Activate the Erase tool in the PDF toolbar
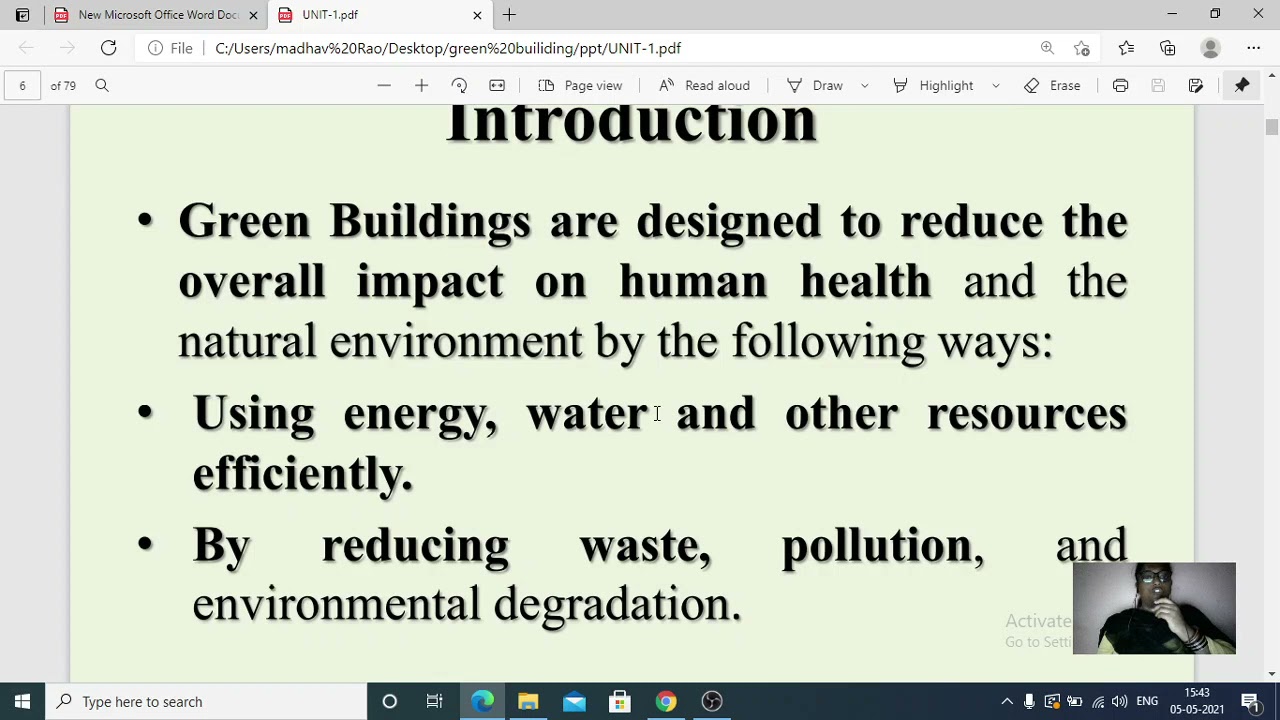Viewport: 1280px width, 720px height. (x=1052, y=85)
